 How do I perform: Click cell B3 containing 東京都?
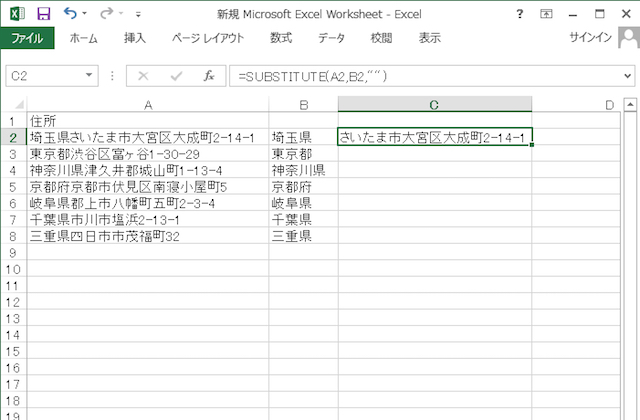tap(303, 154)
